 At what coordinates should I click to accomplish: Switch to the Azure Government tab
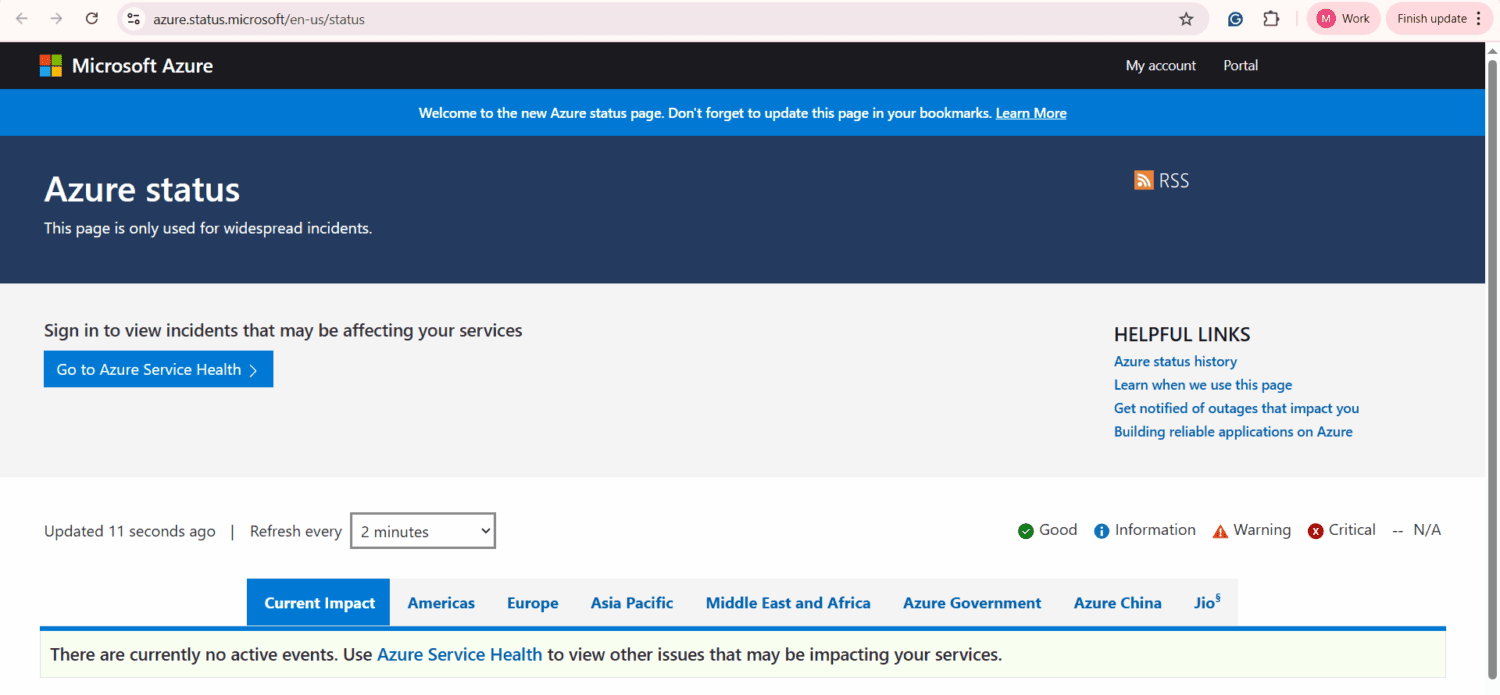971,602
